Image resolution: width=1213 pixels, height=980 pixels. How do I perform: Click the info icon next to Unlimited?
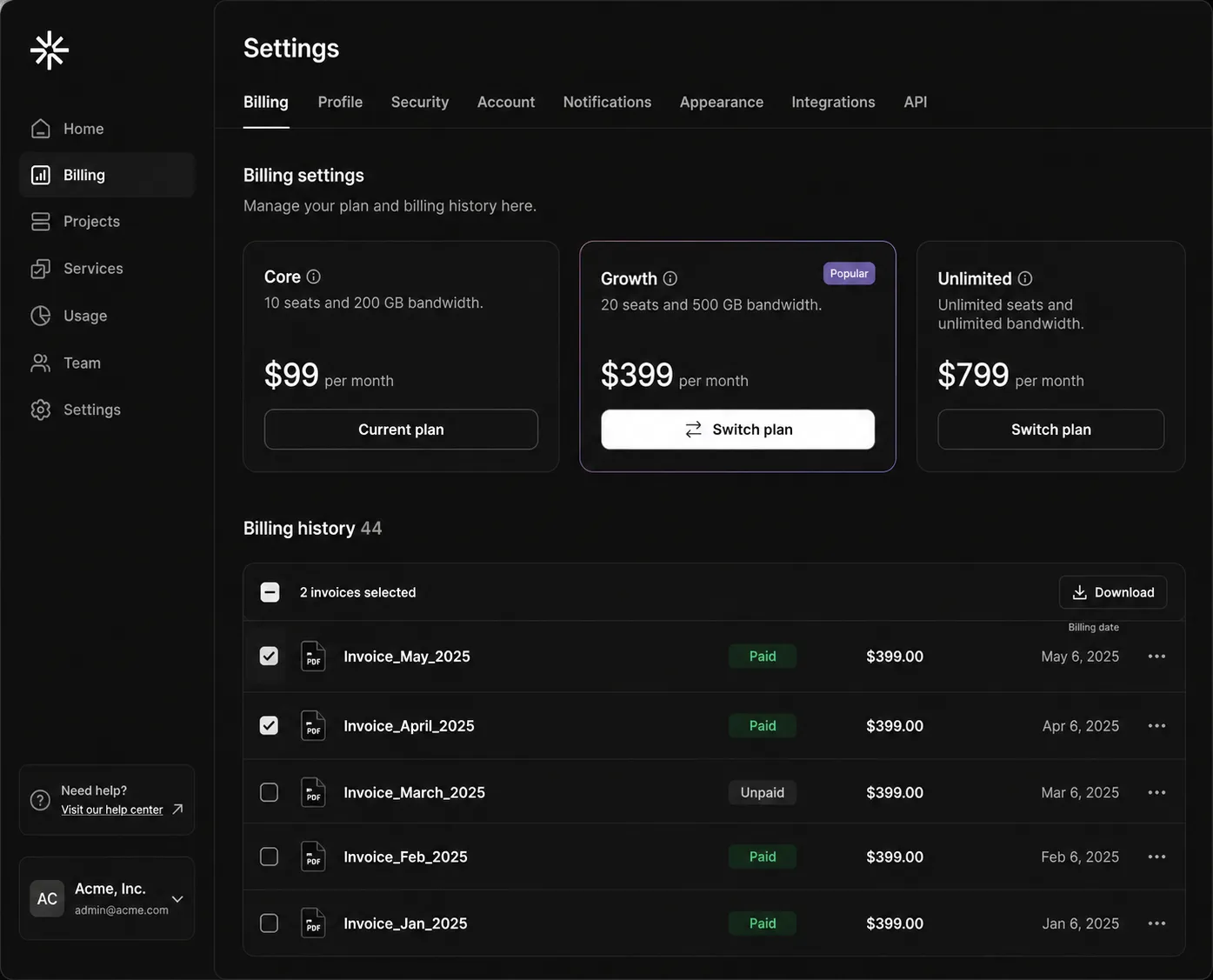coord(1025,278)
